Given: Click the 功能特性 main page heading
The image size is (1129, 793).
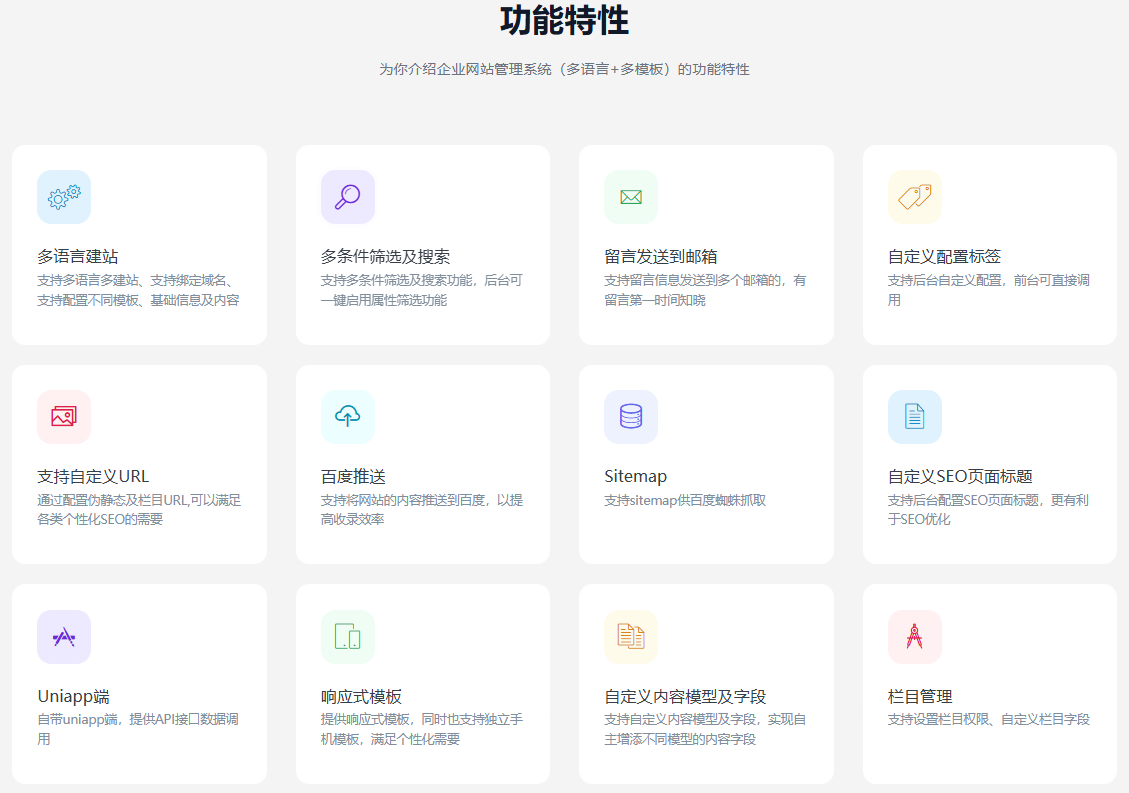Looking at the screenshot, I should pyautogui.click(x=564, y=21).
